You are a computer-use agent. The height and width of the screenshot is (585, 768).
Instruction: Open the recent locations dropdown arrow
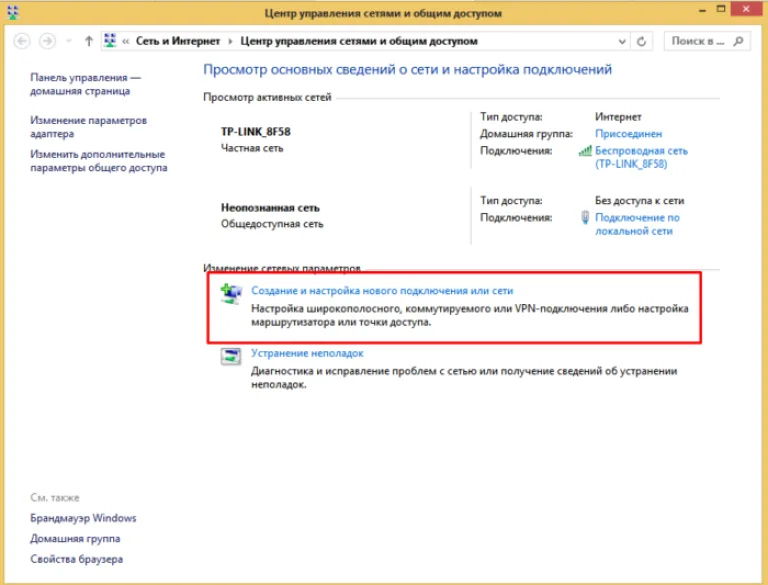coord(69,41)
